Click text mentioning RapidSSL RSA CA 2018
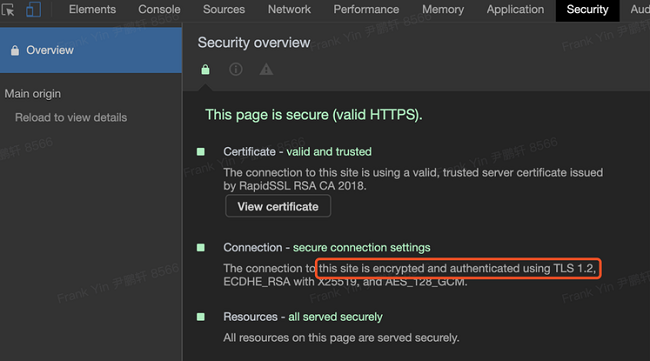The height and width of the screenshot is (361, 650). point(413,179)
